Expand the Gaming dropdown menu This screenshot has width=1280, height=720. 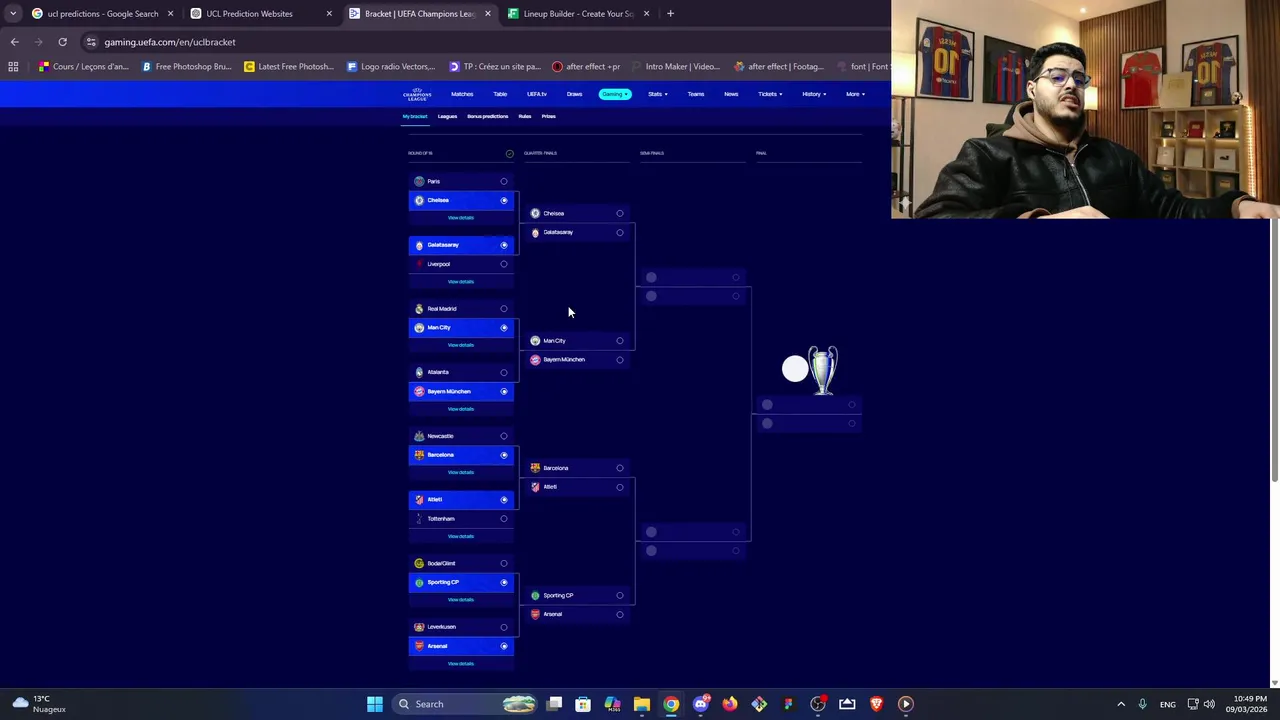coord(615,94)
